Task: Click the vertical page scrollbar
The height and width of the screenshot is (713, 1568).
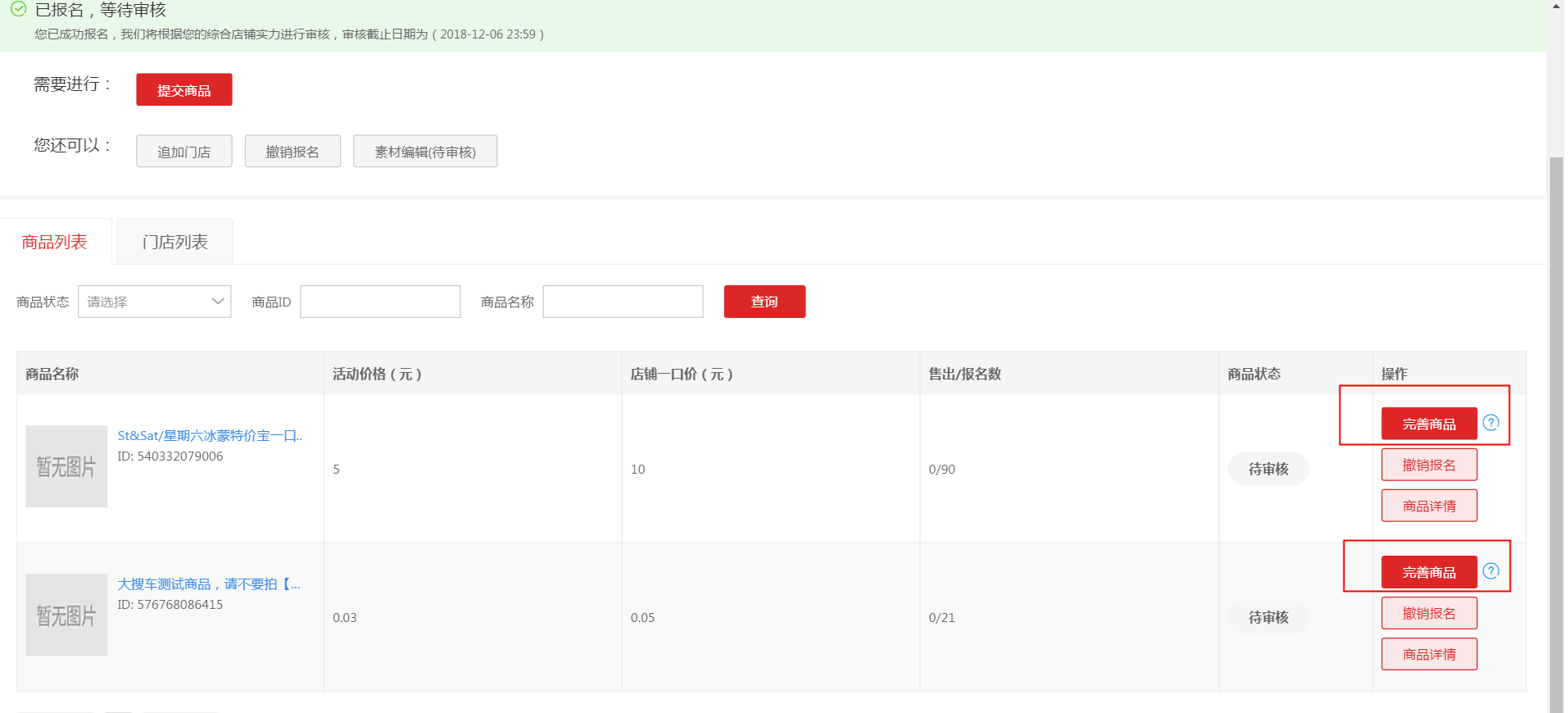Action: [1556, 410]
